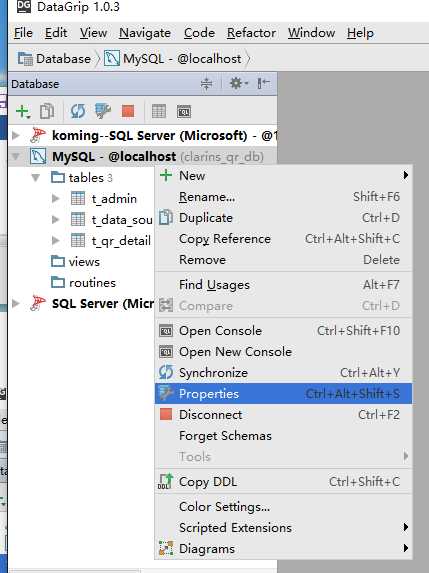Screen dimensions: 429x573
Task: Choose Properties in the context menu
Action: tap(283, 394)
